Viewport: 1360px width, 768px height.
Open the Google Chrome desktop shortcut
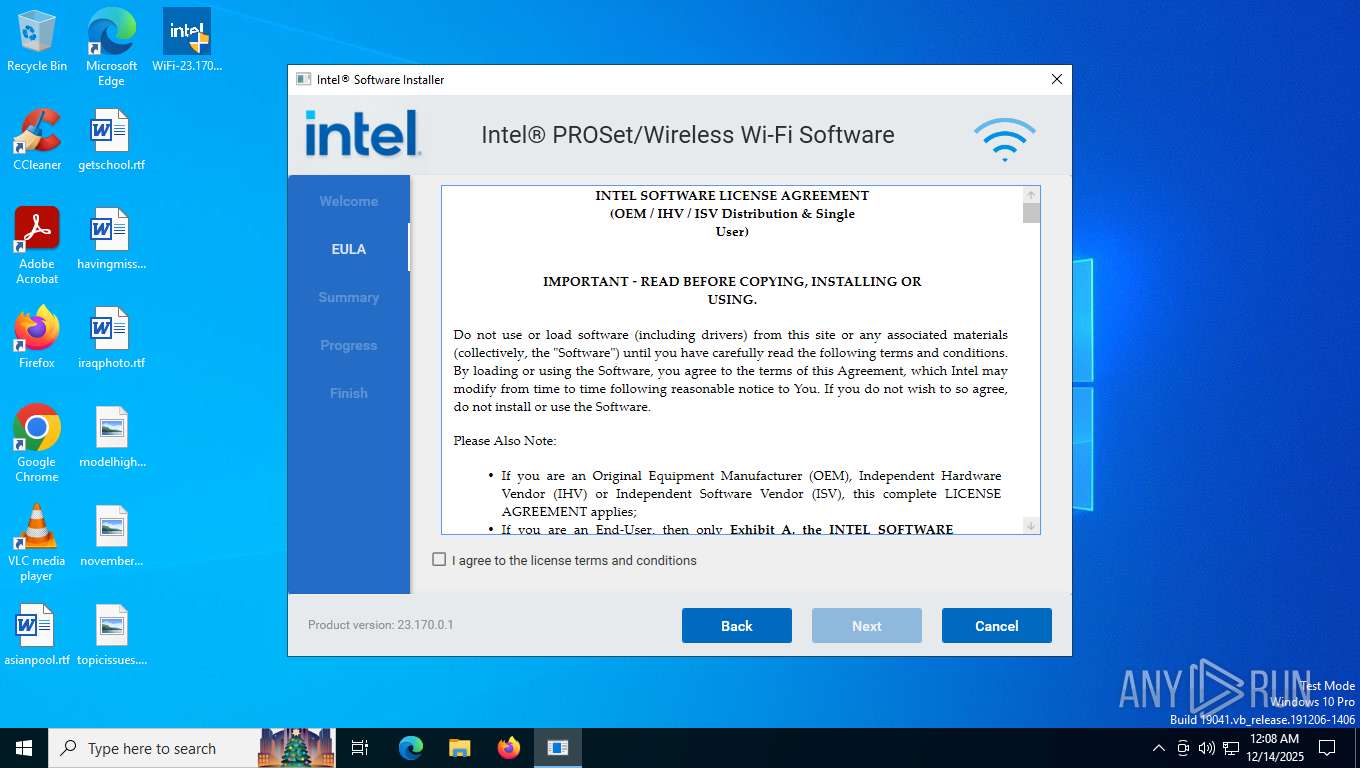[37, 444]
